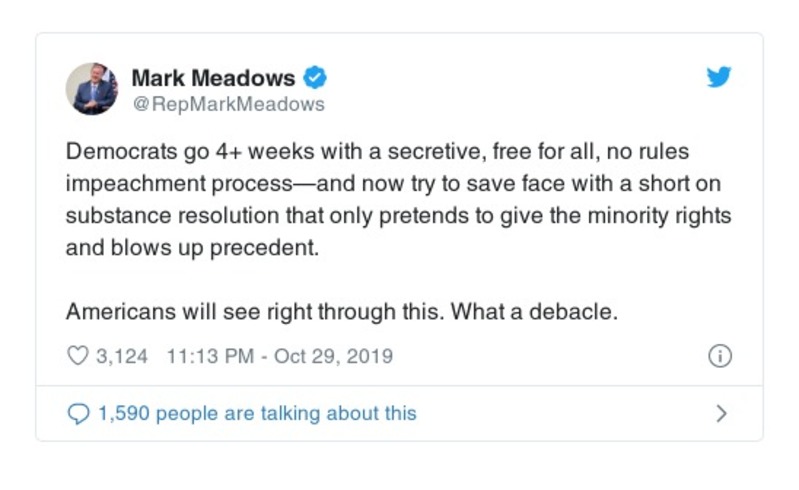
Task: Click the speech bubble conversation icon
Action: tap(79, 413)
